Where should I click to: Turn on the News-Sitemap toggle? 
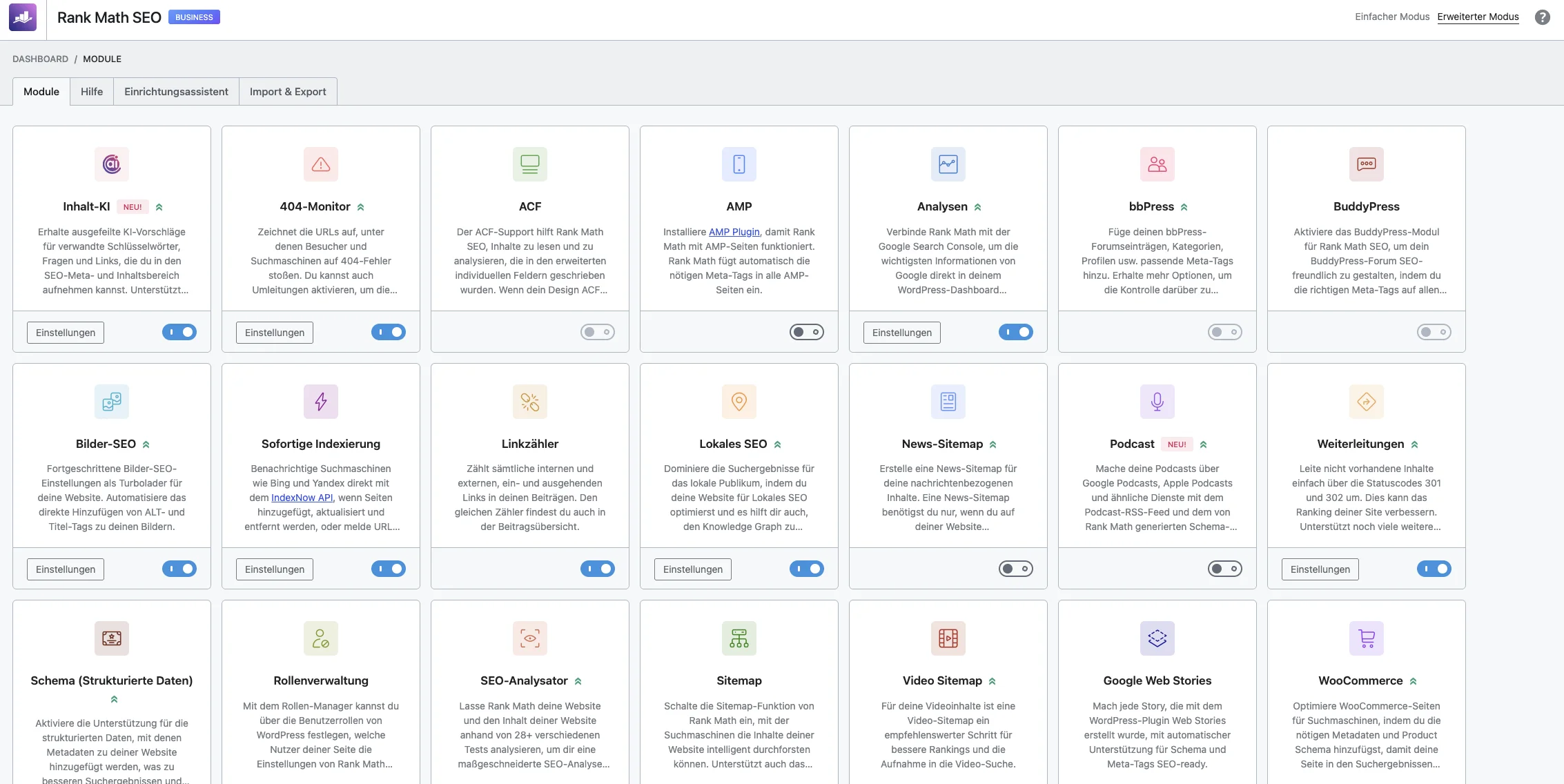[1016, 569]
